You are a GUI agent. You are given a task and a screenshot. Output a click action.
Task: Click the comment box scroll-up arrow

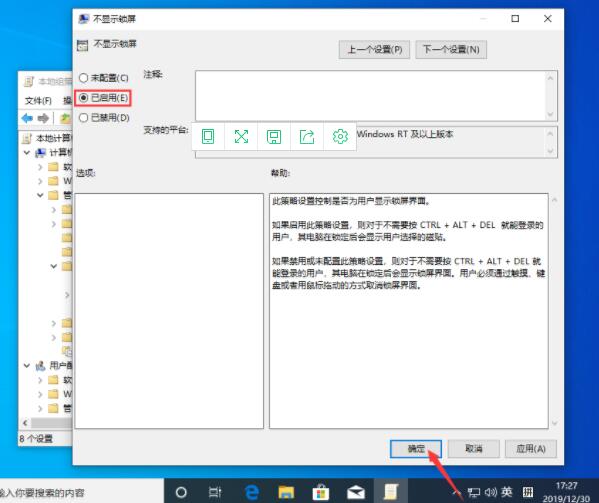[x=550, y=78]
